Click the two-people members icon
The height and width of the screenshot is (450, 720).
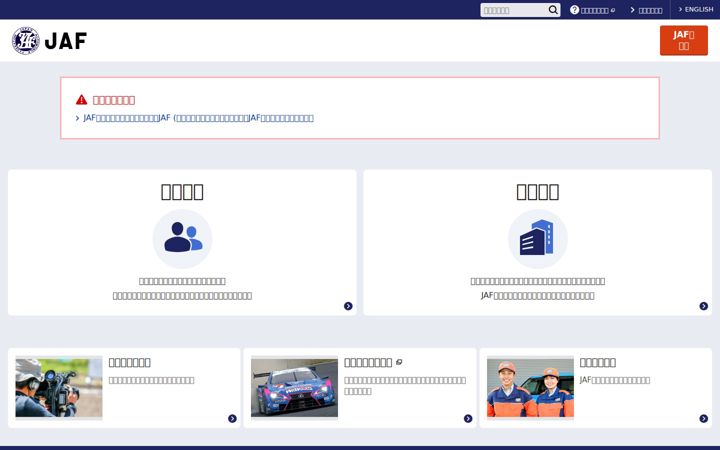click(x=182, y=238)
